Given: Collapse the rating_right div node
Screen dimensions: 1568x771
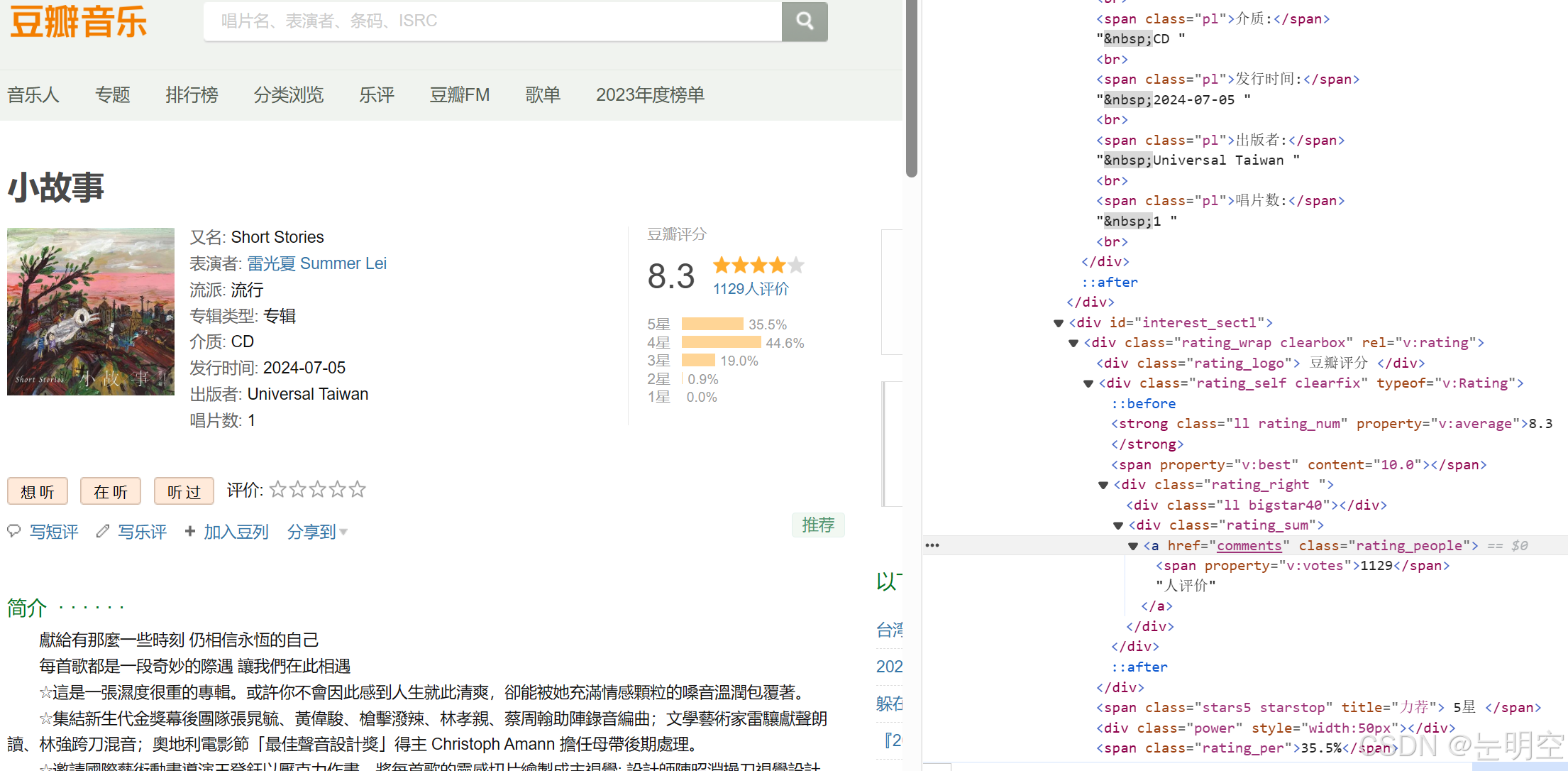Looking at the screenshot, I should point(1103,486).
